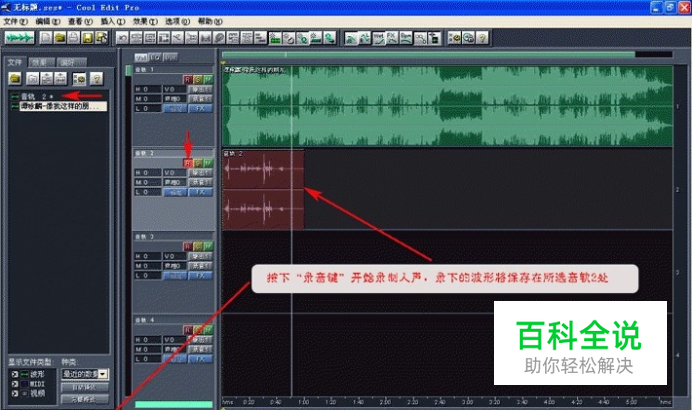The height and width of the screenshot is (410, 692).
Task: Click the Open Session folder icon in the toolbar
Action: pos(60,38)
